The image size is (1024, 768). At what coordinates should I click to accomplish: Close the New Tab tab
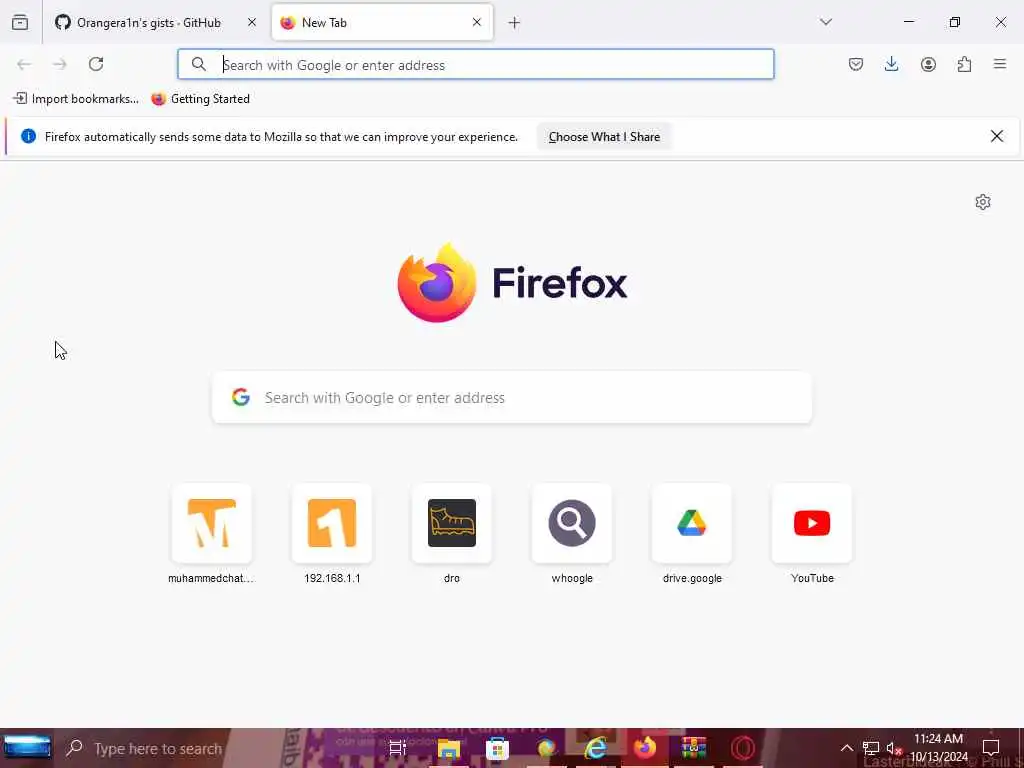[x=477, y=22]
